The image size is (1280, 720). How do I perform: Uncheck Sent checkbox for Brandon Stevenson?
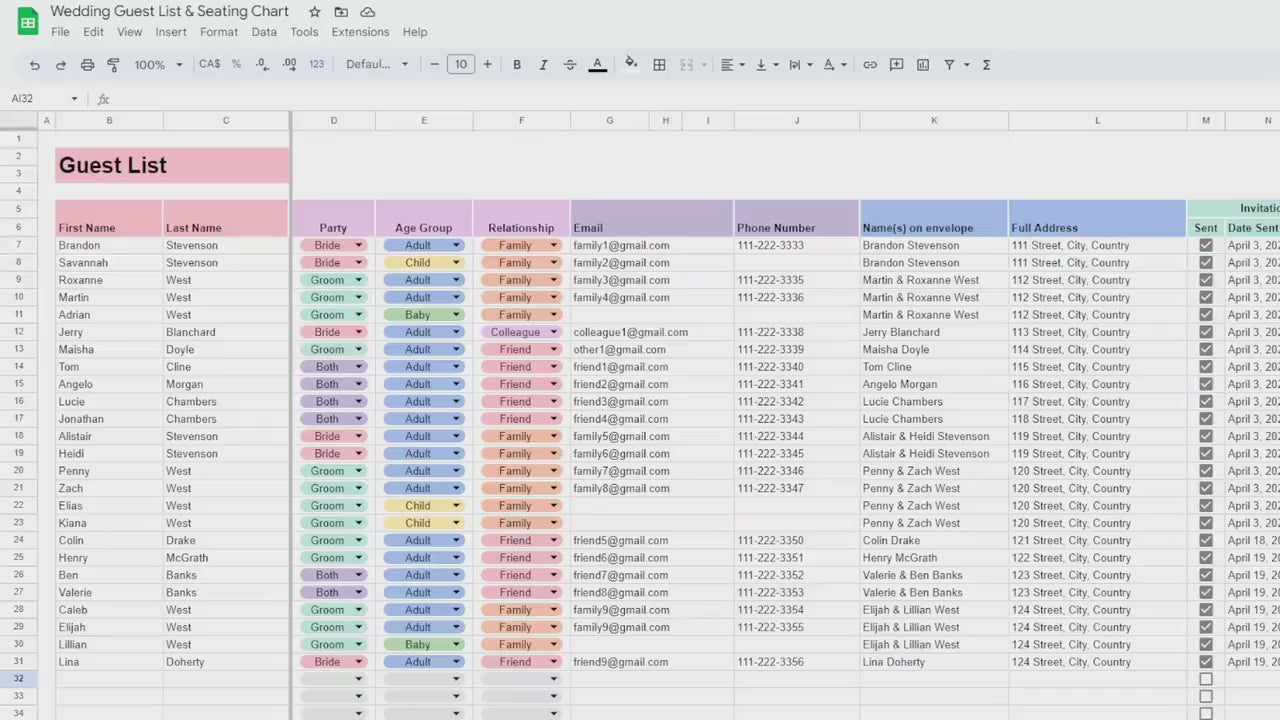(1206, 245)
